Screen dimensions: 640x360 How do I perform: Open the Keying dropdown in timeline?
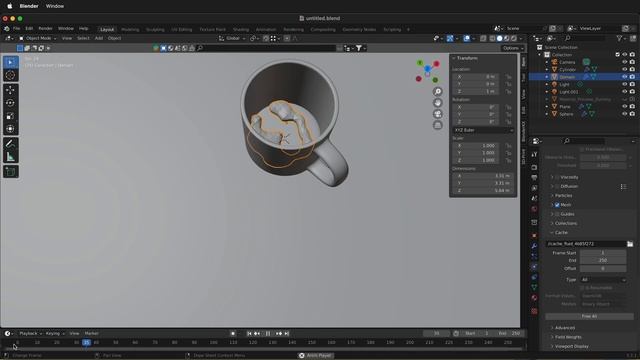point(54,333)
